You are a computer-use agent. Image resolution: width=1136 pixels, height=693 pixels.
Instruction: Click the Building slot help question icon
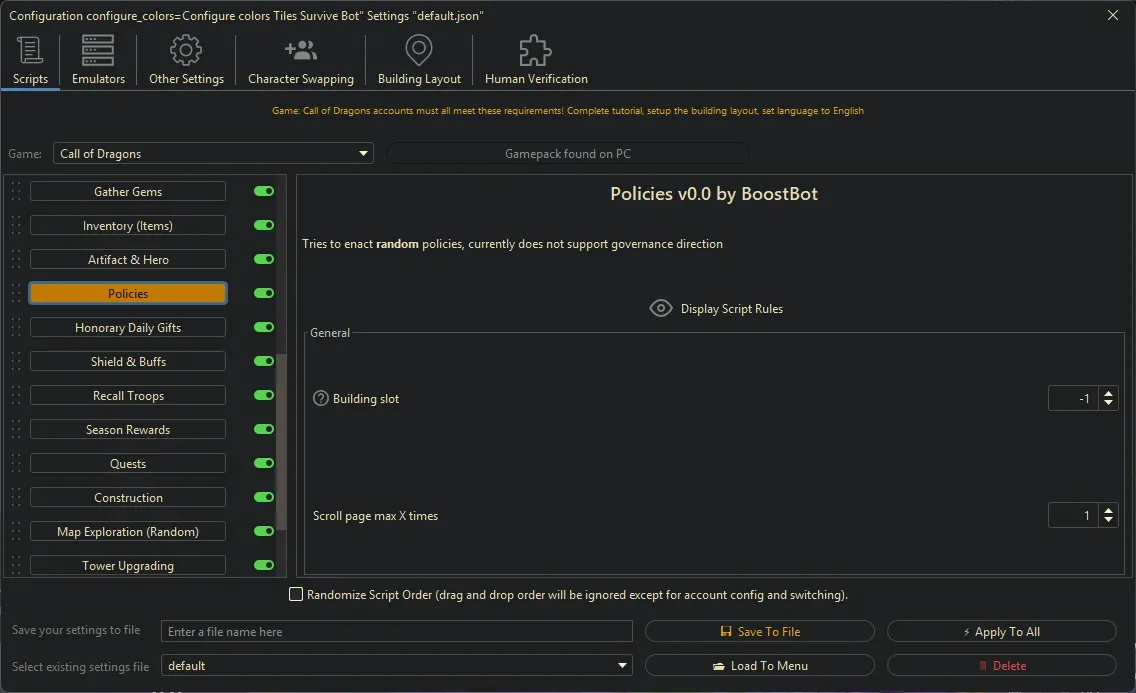(x=320, y=398)
